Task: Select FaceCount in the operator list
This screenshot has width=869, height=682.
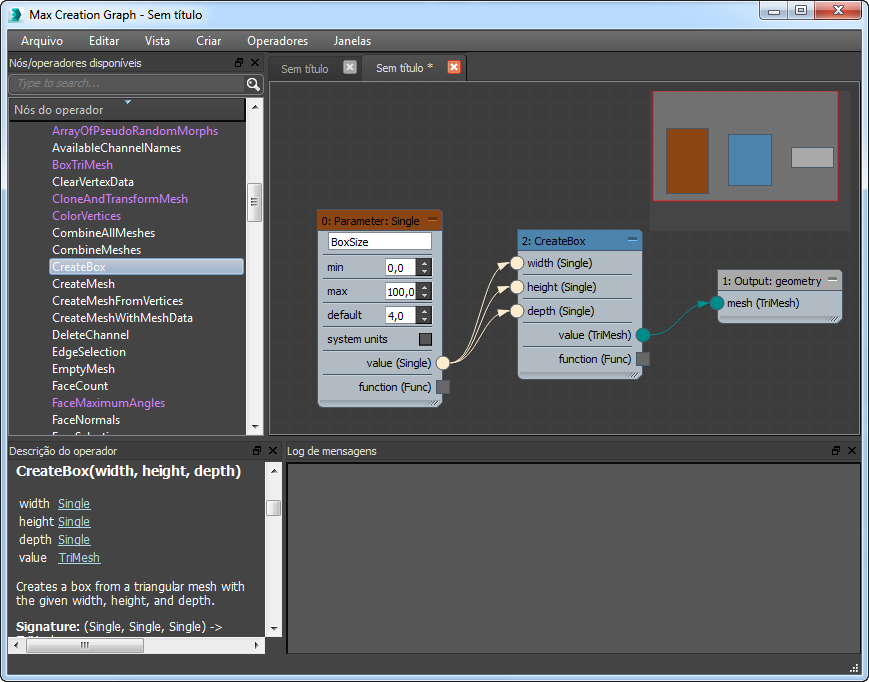Action: point(80,386)
